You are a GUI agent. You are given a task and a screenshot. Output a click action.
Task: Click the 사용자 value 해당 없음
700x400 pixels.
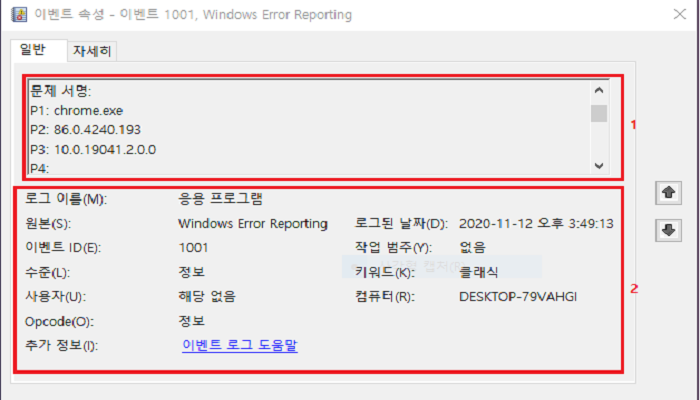206,296
